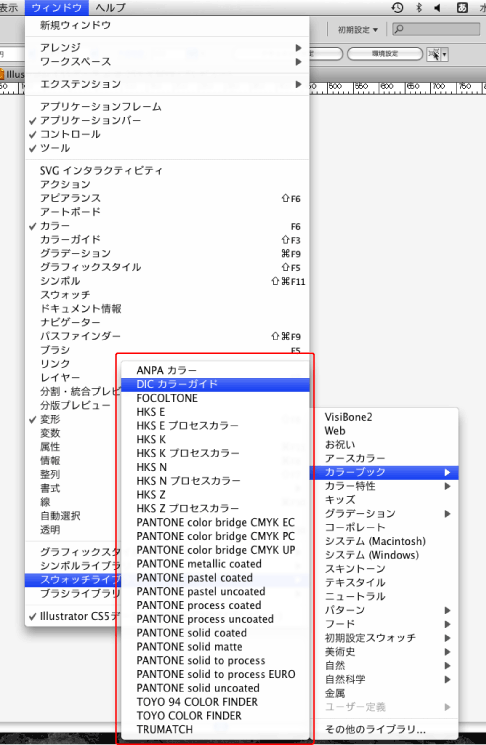Open その他のライブラリ... dialog
Viewport: 486px width, 745px height.
click(x=384, y=729)
